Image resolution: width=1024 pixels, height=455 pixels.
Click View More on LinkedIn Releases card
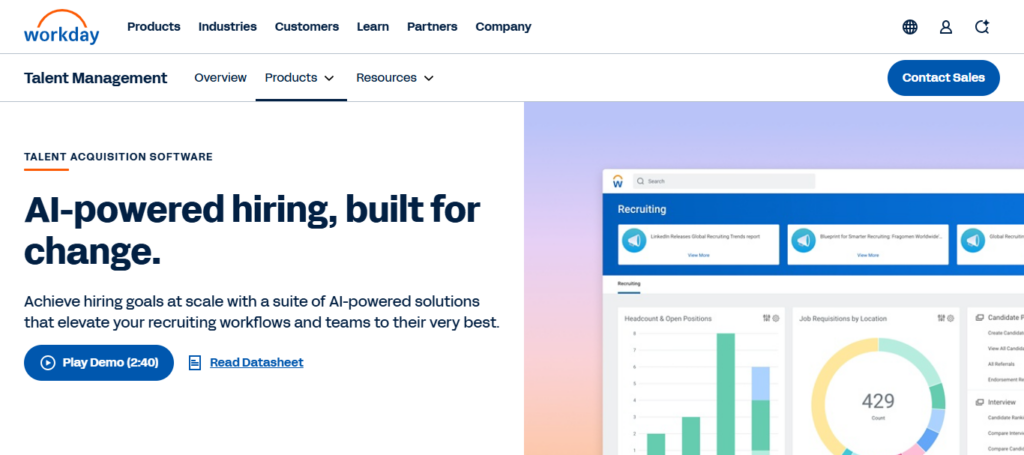(x=698, y=255)
